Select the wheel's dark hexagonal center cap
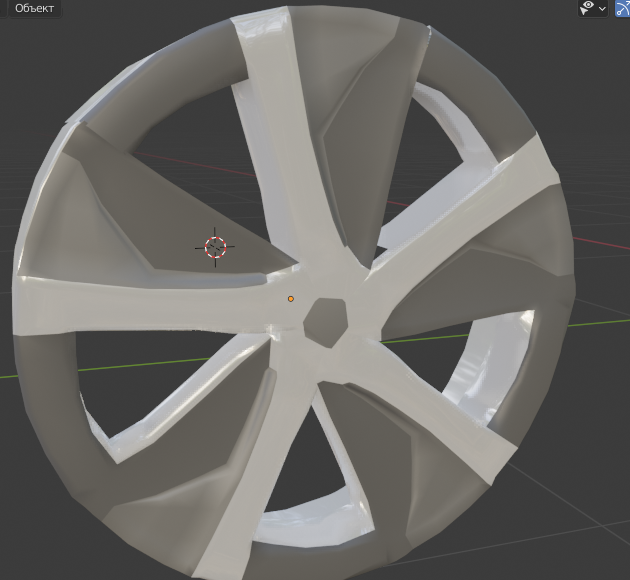Viewport: 630px width, 580px height. 325,323
